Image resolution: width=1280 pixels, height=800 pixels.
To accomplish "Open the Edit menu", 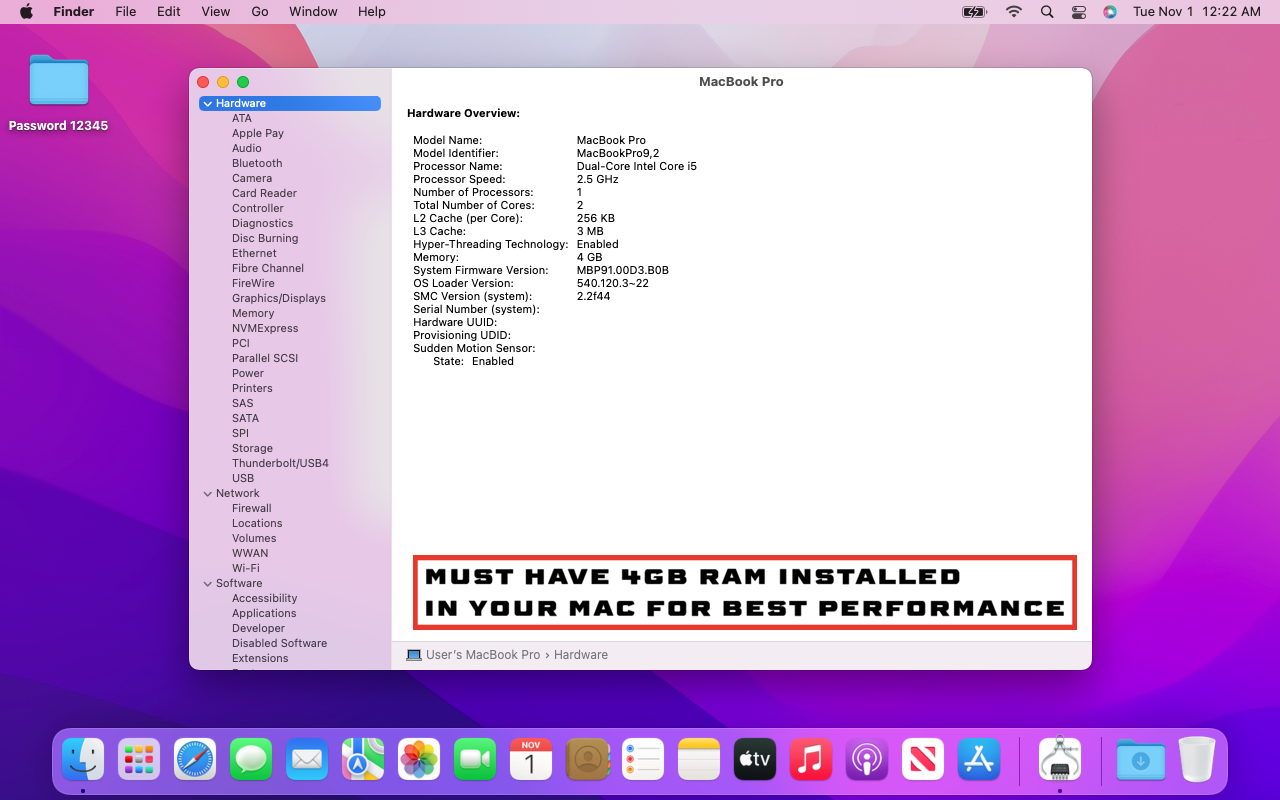I will click(x=169, y=12).
